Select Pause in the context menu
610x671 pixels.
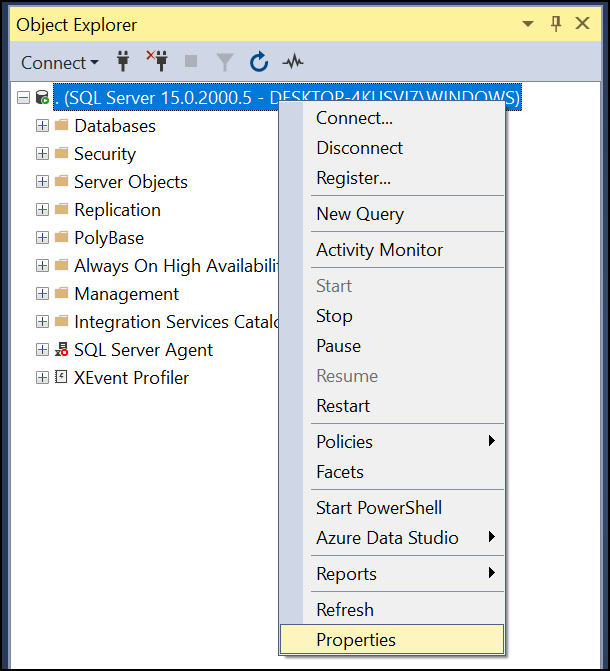[x=392, y=346]
